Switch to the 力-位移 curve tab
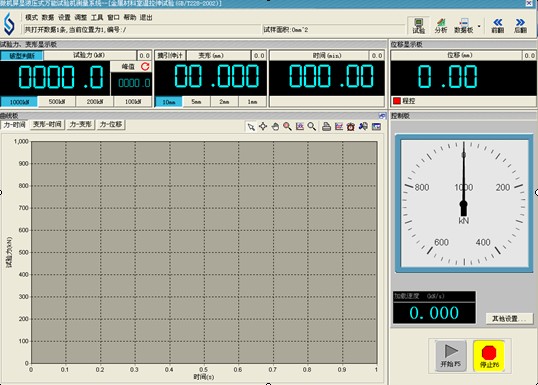 point(111,125)
